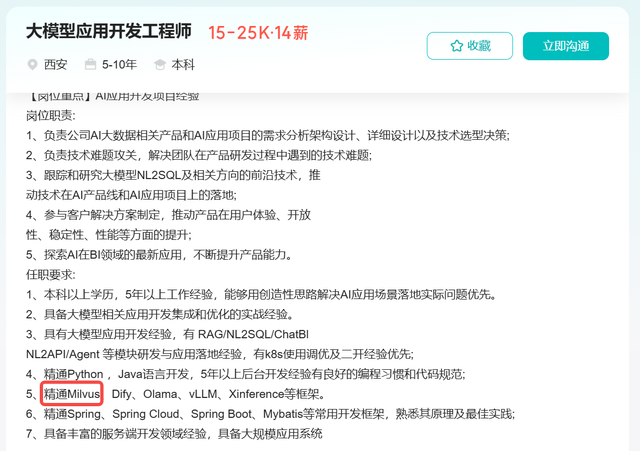This screenshot has height=451, width=640.
Task: Click the 收藏 favorite button label
Action: (479, 46)
